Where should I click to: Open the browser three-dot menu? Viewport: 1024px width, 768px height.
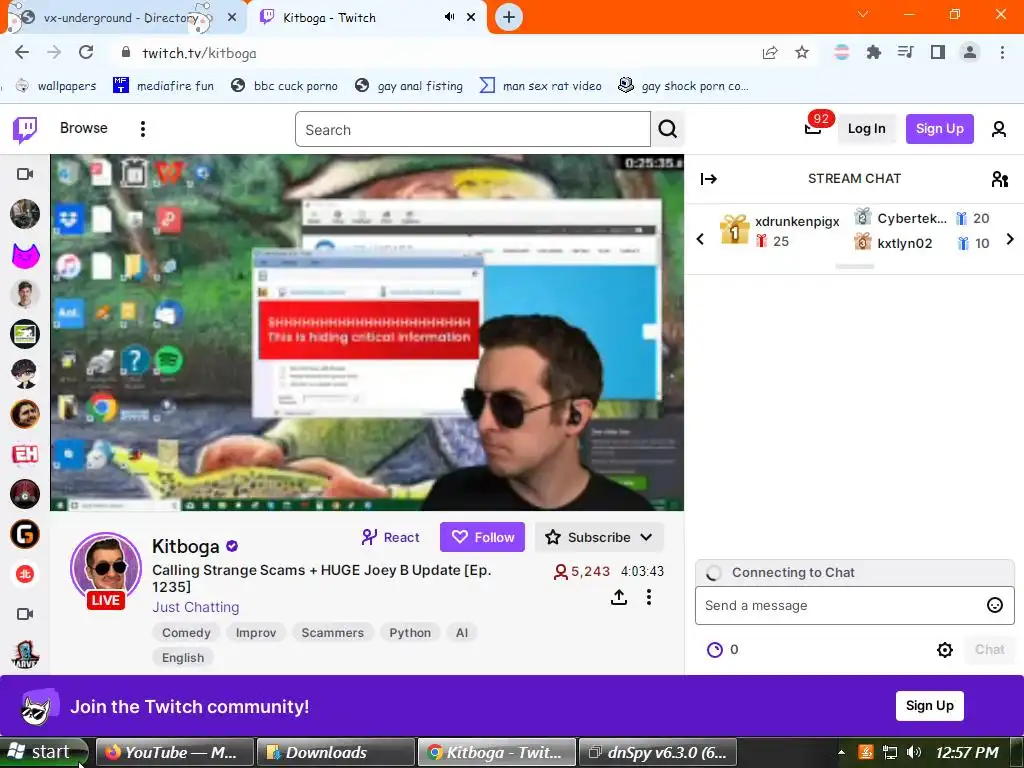click(x=1002, y=53)
